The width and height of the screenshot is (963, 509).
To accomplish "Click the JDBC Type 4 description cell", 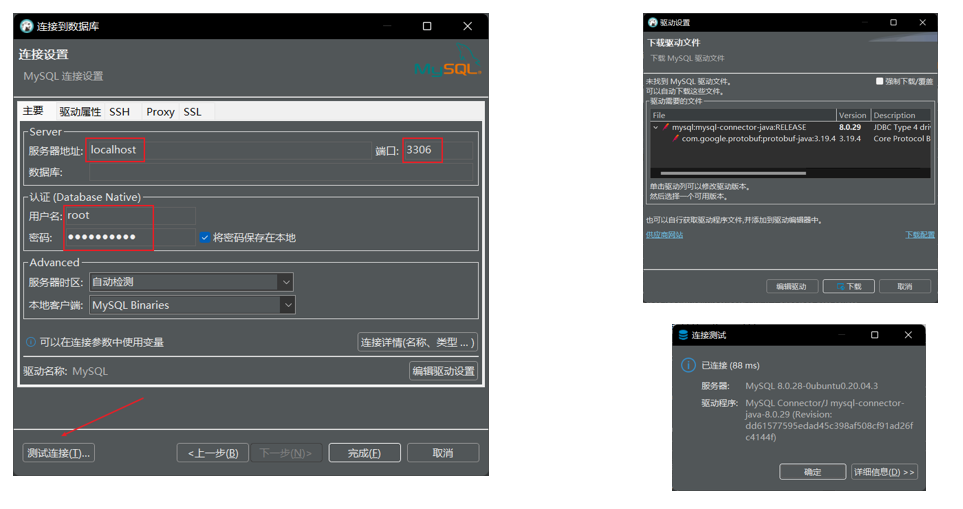I will (902, 127).
